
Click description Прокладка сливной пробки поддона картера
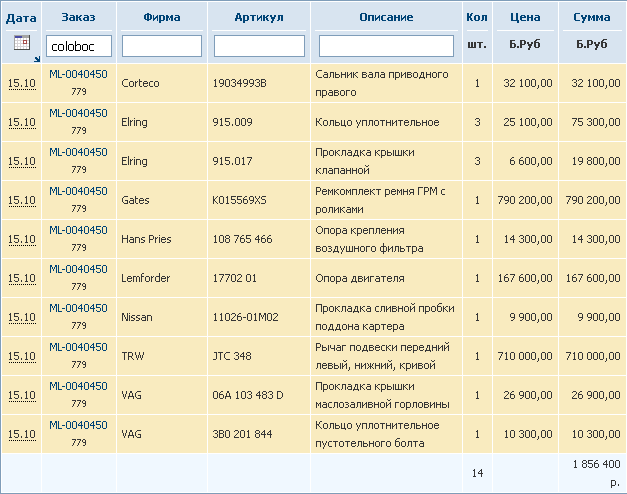pos(385,317)
